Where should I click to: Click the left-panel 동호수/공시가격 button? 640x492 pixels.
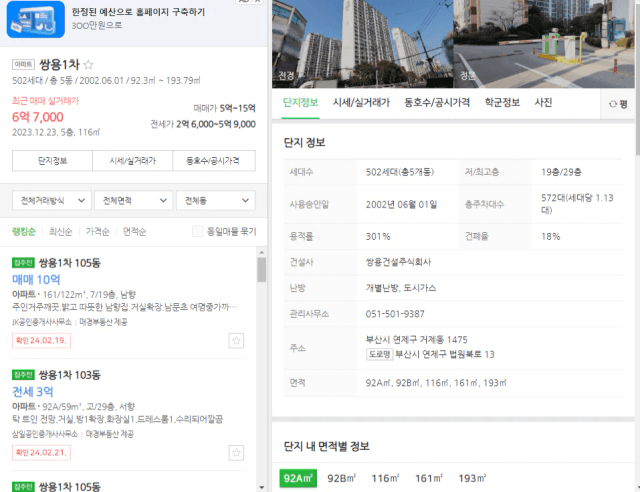214,161
